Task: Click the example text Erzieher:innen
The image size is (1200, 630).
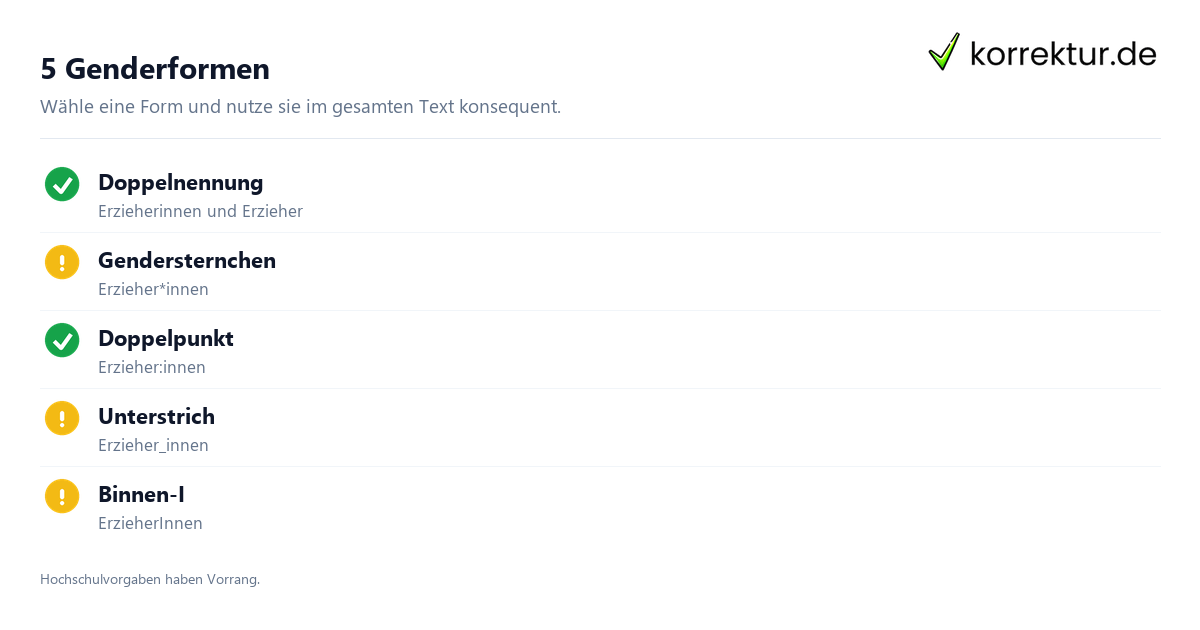Action: point(152,367)
